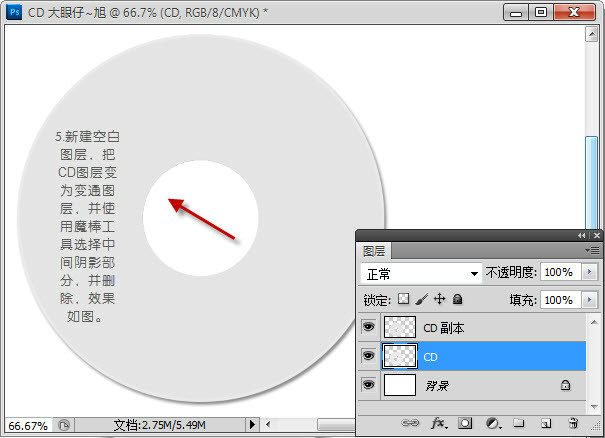This screenshot has height=438, width=605.
Task: Open the 填充 fill slider arrow
Action: click(x=590, y=299)
